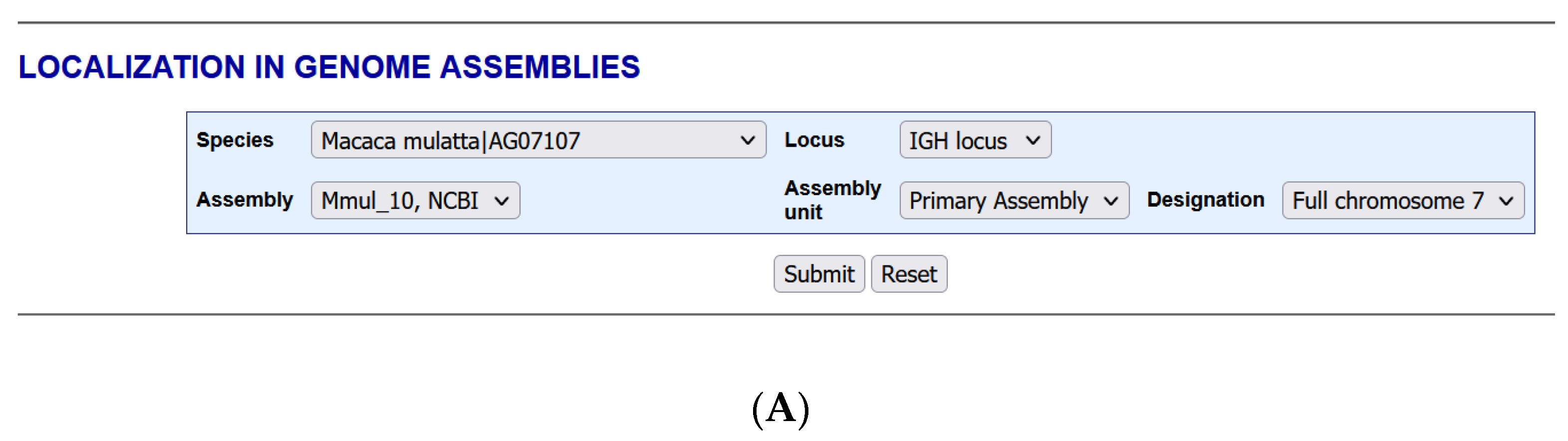Click the Designation field label
Image resolution: width=1568 pixels, height=441 pixels.
[1205, 200]
